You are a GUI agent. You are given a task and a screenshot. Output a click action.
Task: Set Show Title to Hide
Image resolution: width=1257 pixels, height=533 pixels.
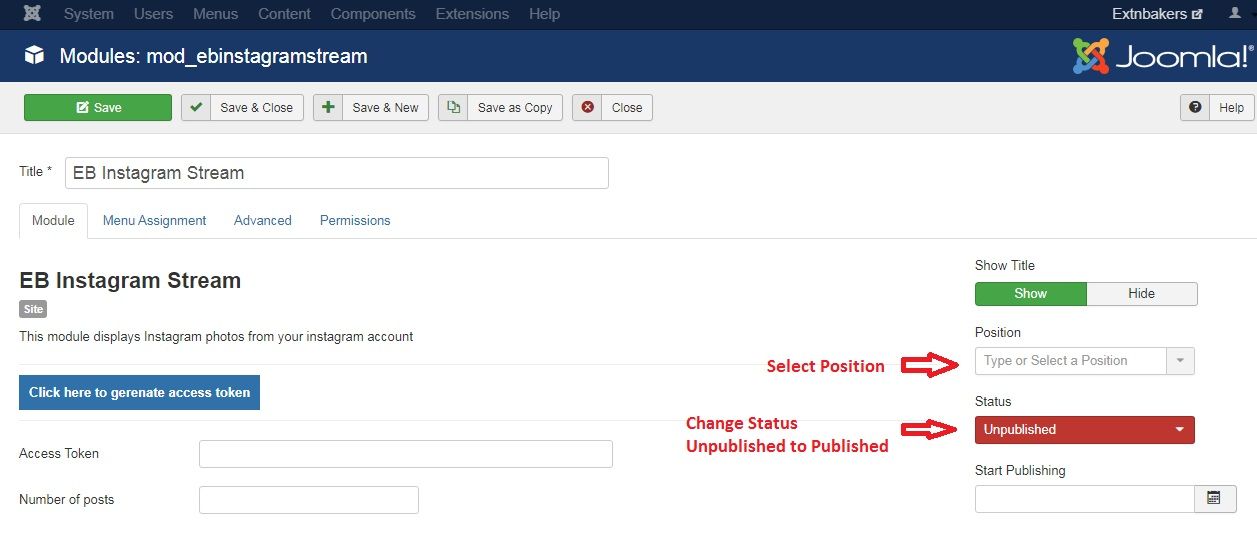1142,293
